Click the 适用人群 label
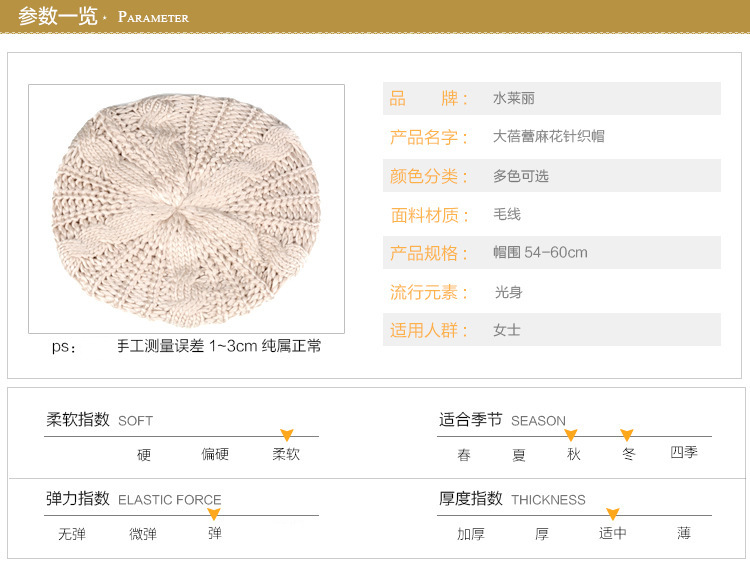The width and height of the screenshot is (750, 567). click(429, 330)
